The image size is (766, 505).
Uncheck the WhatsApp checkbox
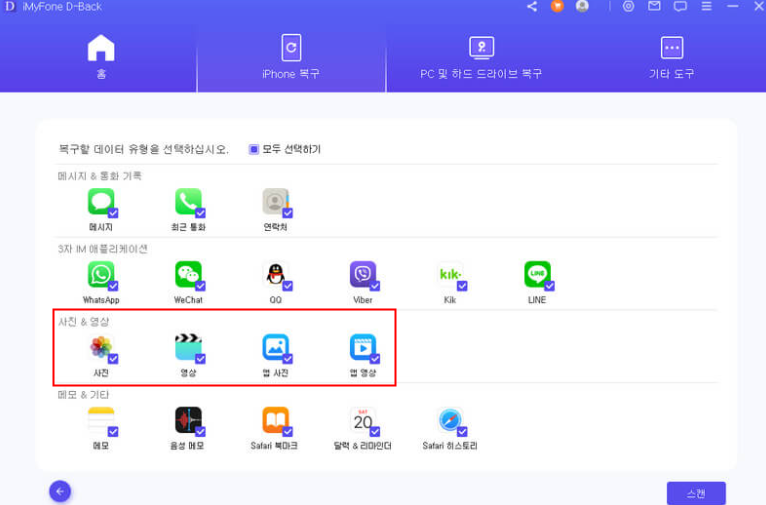pyautogui.click(x=113, y=286)
